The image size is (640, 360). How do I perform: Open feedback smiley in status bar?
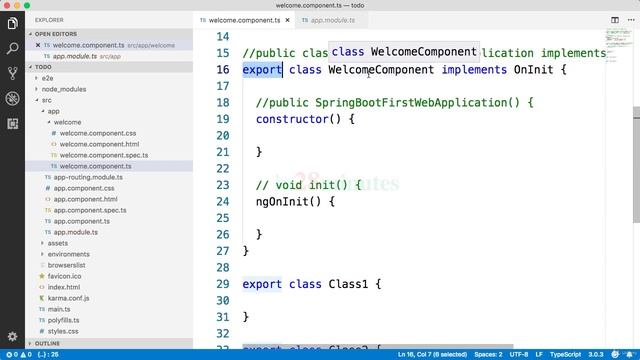615,354
